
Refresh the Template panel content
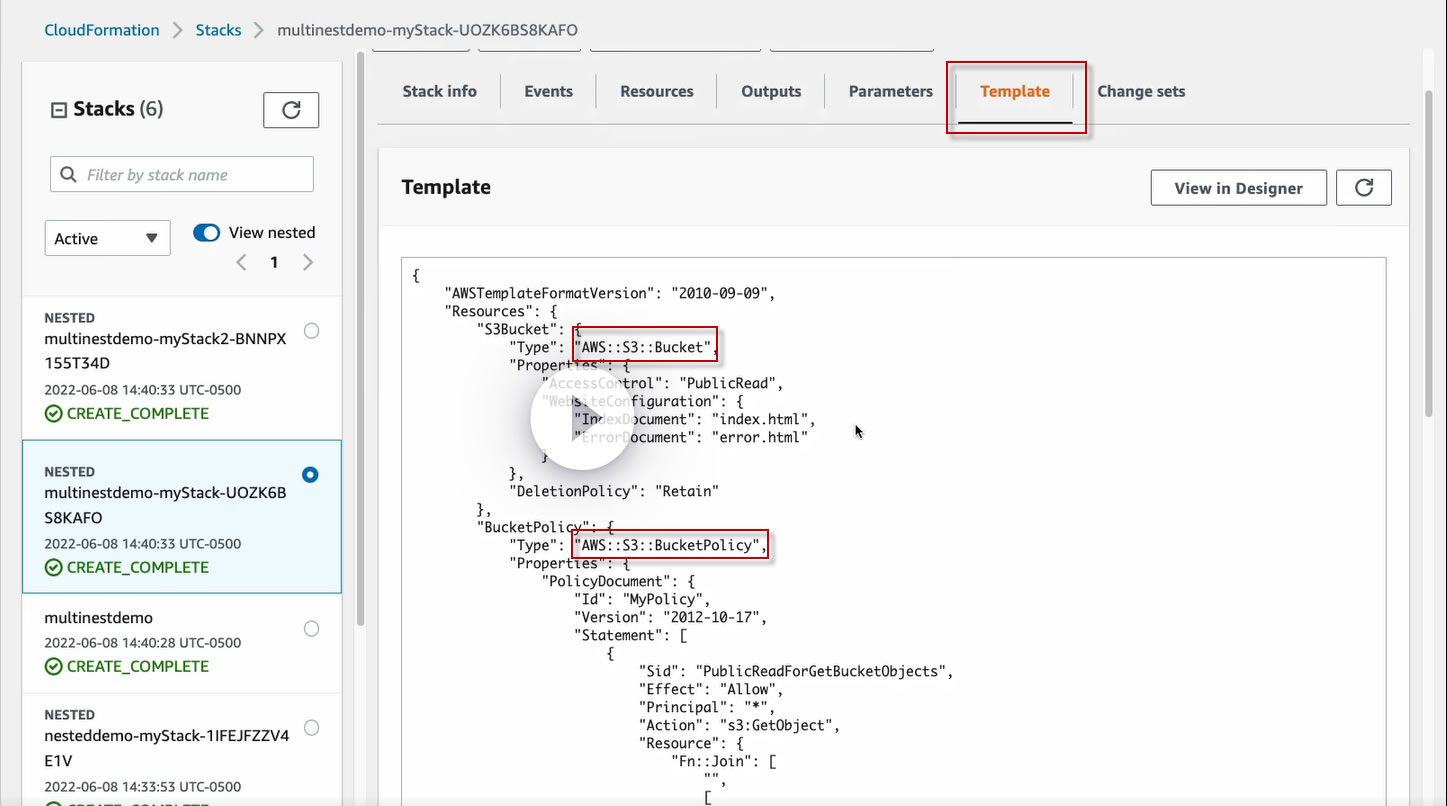pyautogui.click(x=1364, y=188)
